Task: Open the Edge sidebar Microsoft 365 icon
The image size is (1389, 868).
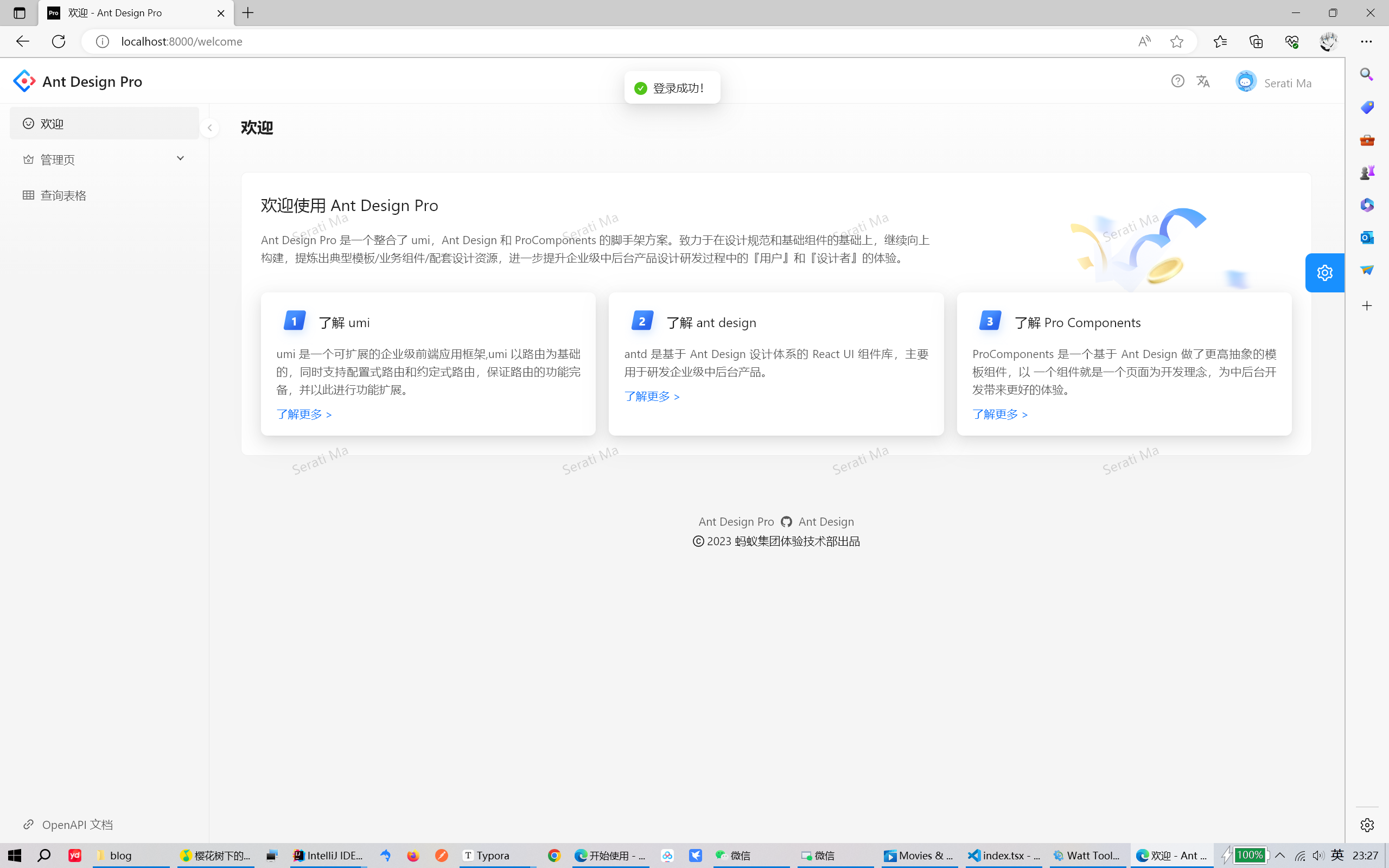Action: click(1367, 205)
